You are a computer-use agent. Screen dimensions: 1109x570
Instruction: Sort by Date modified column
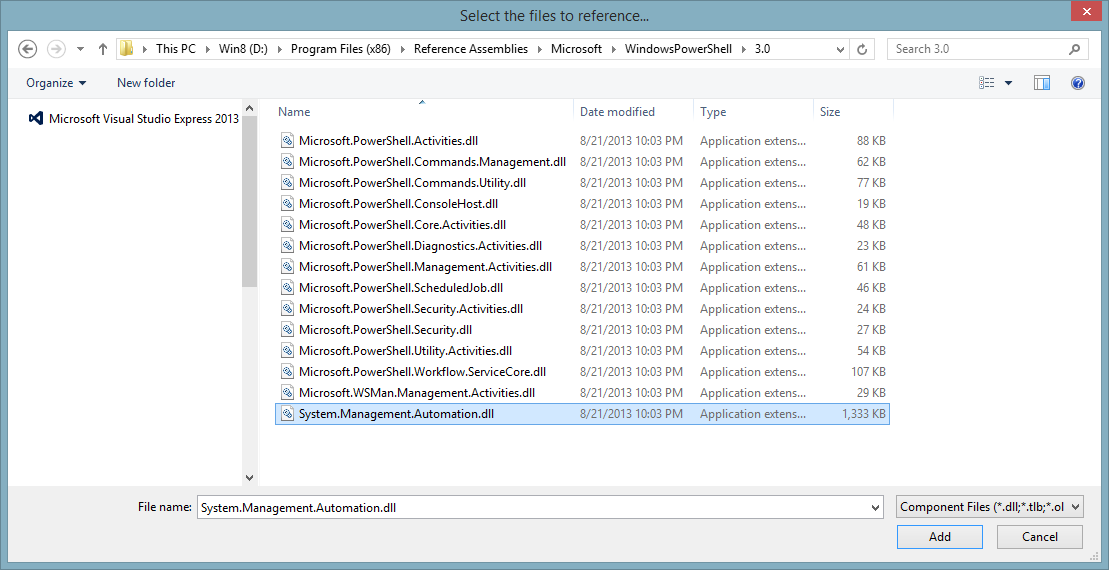(x=617, y=112)
